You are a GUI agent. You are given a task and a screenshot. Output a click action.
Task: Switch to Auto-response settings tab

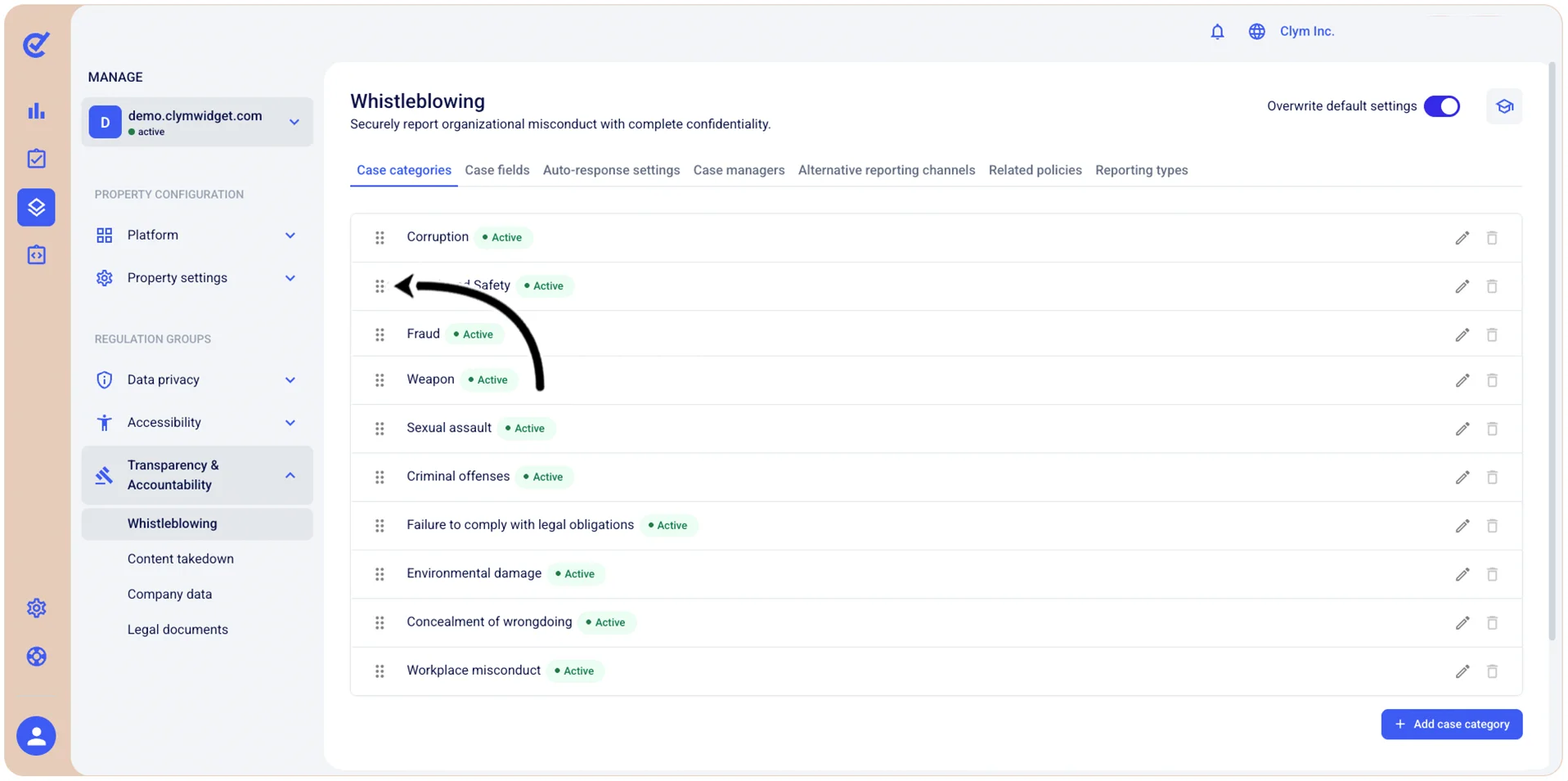pos(611,170)
